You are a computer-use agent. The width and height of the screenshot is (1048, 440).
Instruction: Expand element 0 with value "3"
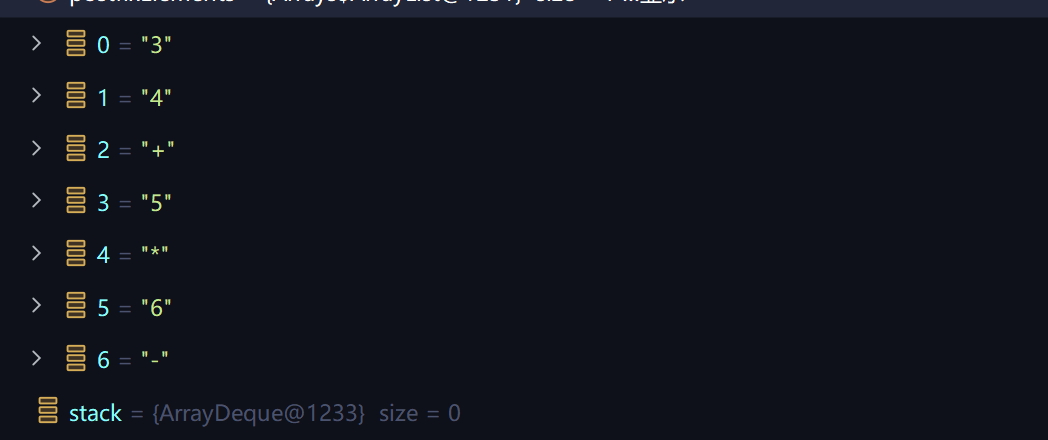pyautogui.click(x=37, y=43)
